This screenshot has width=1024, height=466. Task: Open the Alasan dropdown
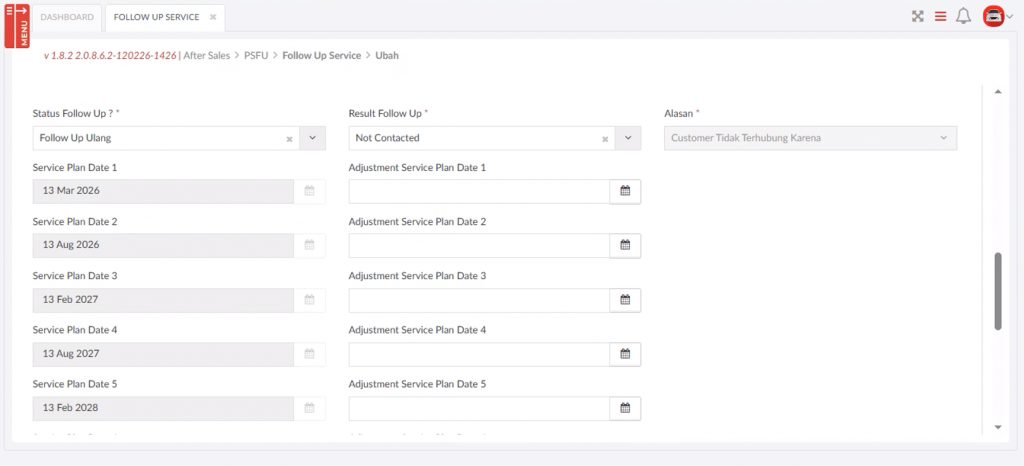click(x=810, y=138)
